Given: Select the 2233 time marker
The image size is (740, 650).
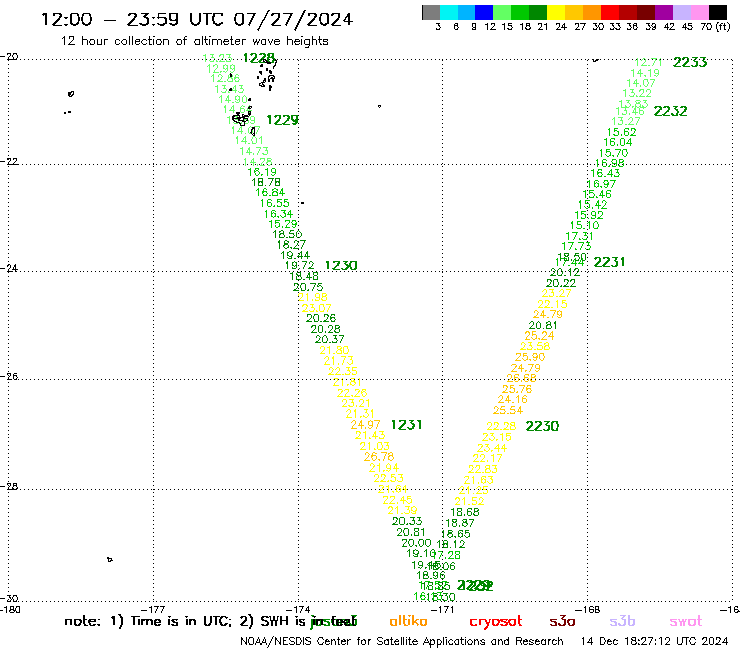Looking at the screenshot, I should 690,62.
